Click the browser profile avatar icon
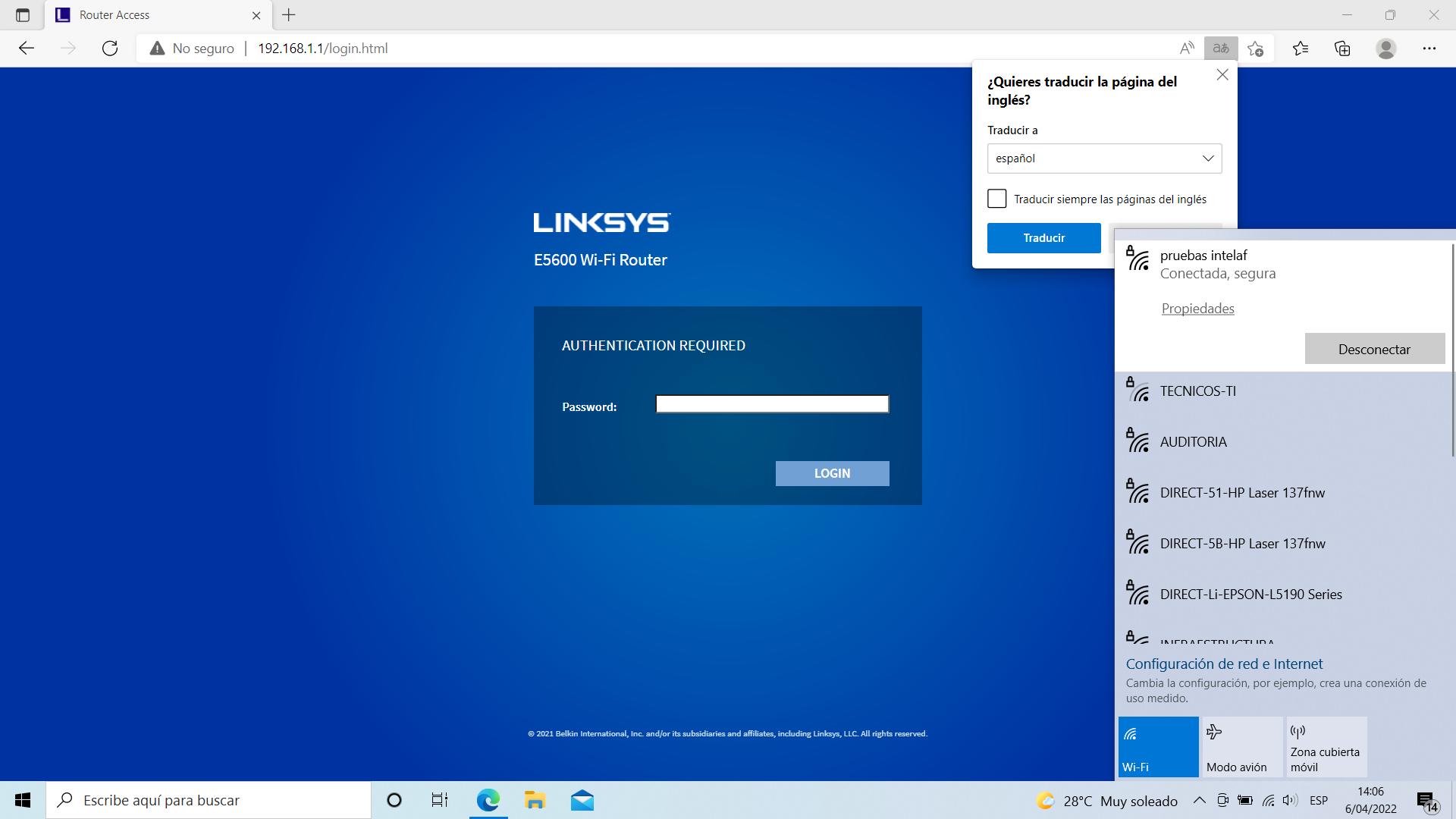This screenshot has width=1456, height=819. pos(1385,49)
